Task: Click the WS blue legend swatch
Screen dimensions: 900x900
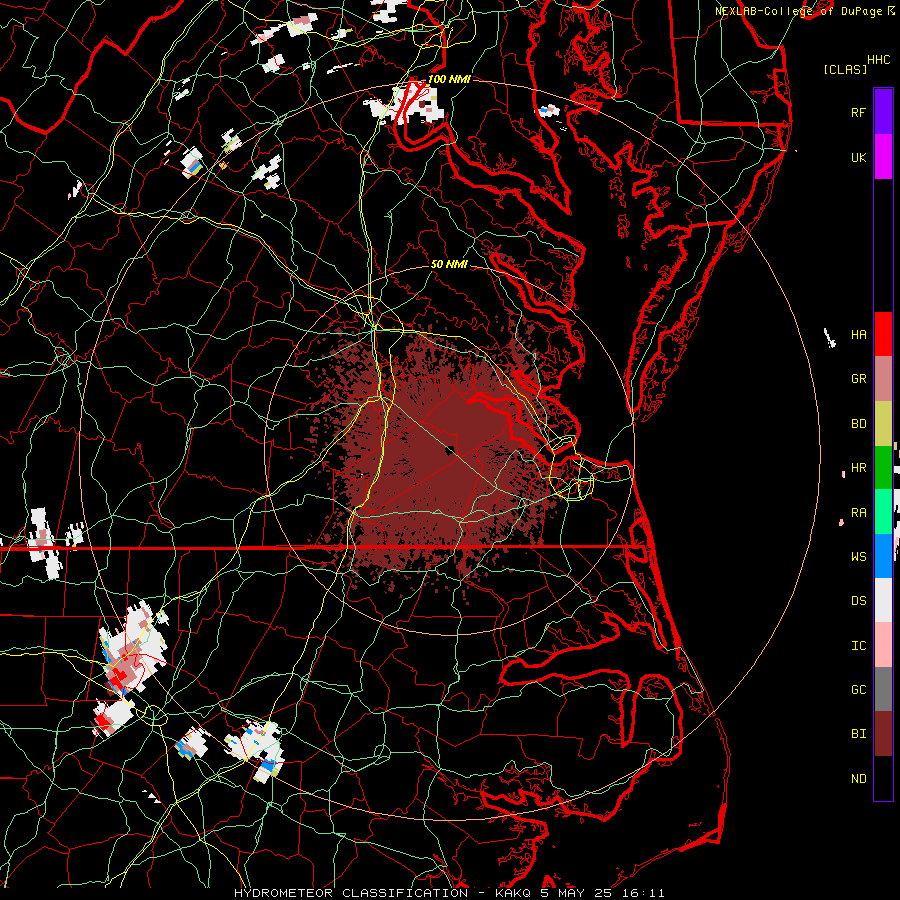Action: pyautogui.click(x=883, y=556)
